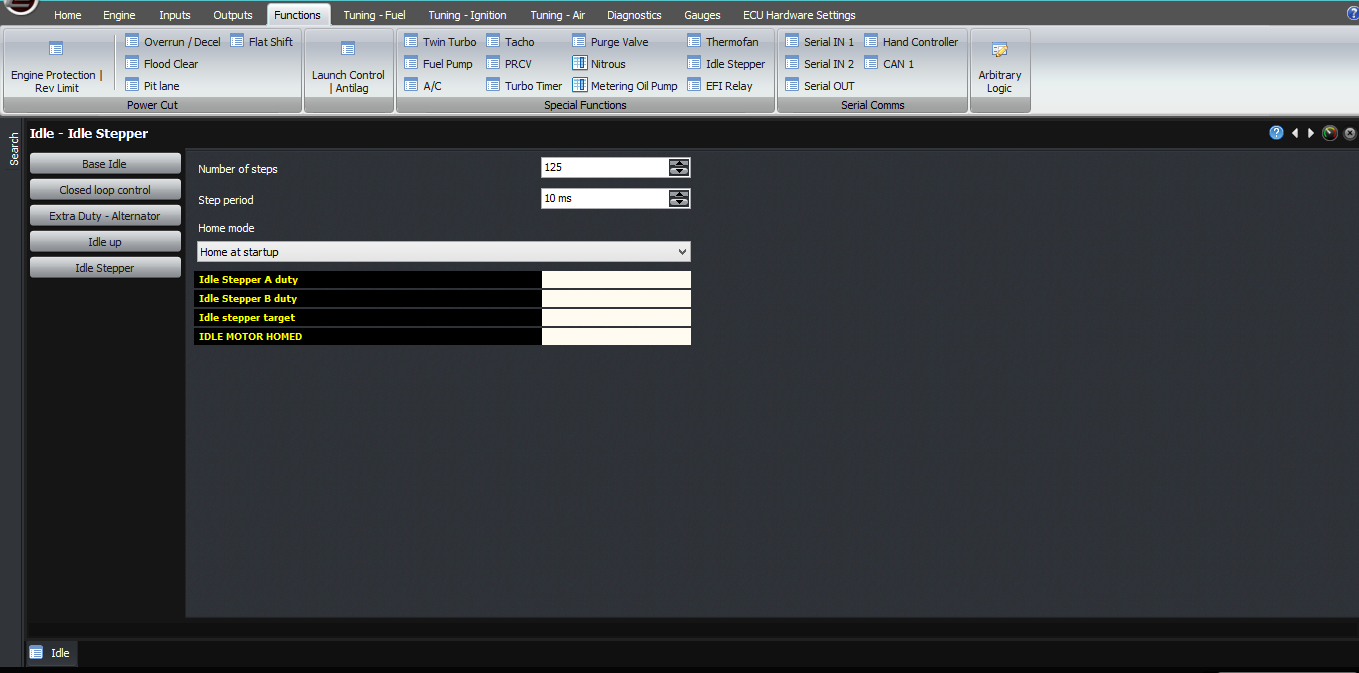Open CAN 1 settings
The image size is (1359, 673).
[889, 64]
